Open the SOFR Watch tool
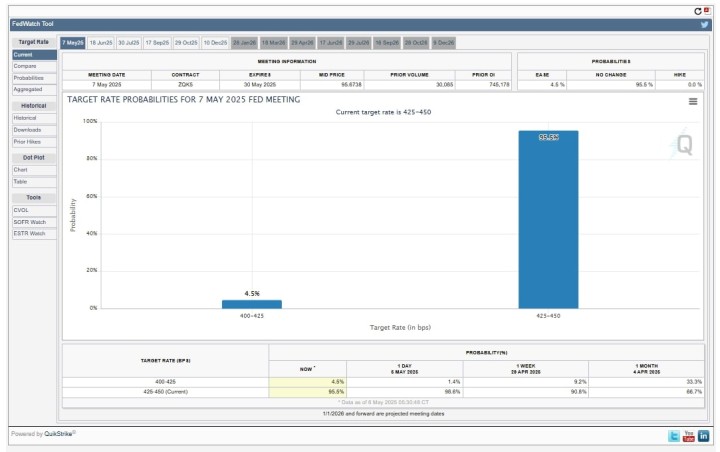The image size is (720, 452). [x=29, y=222]
